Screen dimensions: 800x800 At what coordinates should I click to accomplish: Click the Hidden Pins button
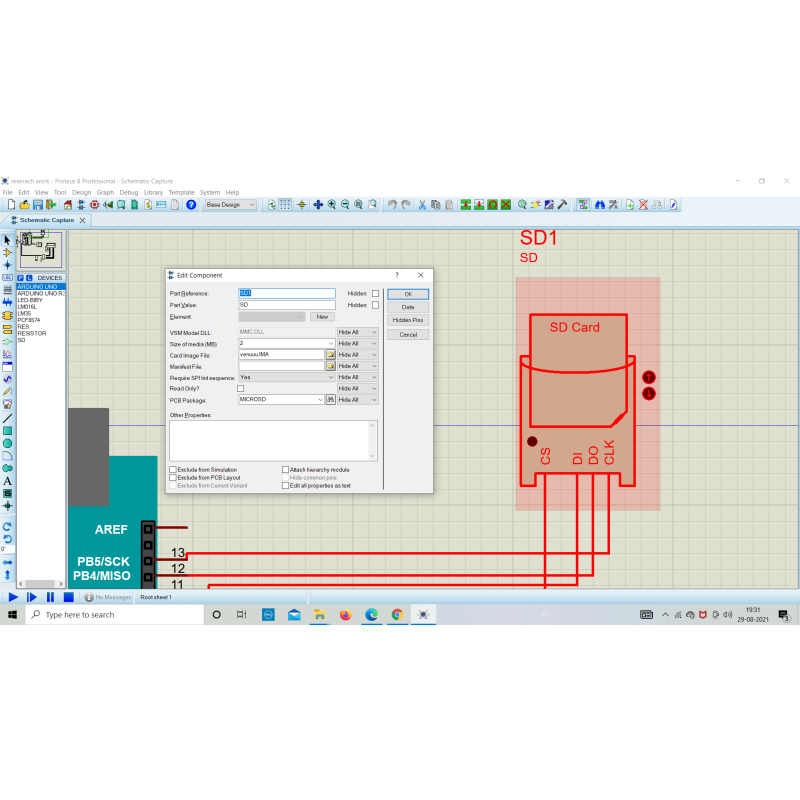pos(408,320)
